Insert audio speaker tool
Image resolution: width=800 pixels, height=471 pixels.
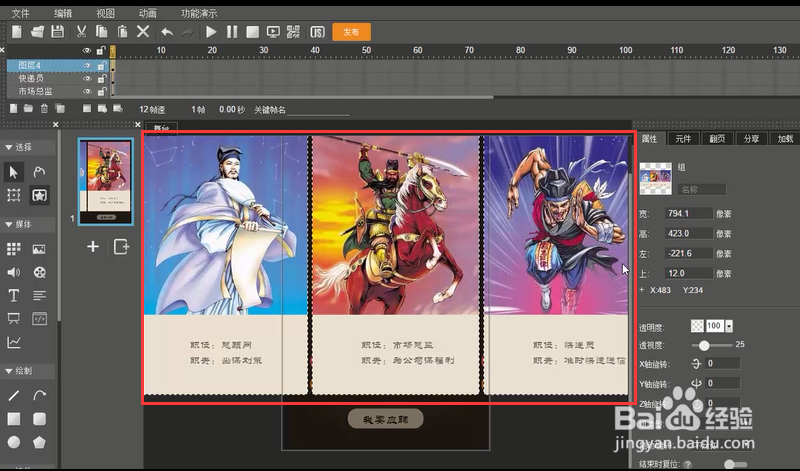point(14,272)
